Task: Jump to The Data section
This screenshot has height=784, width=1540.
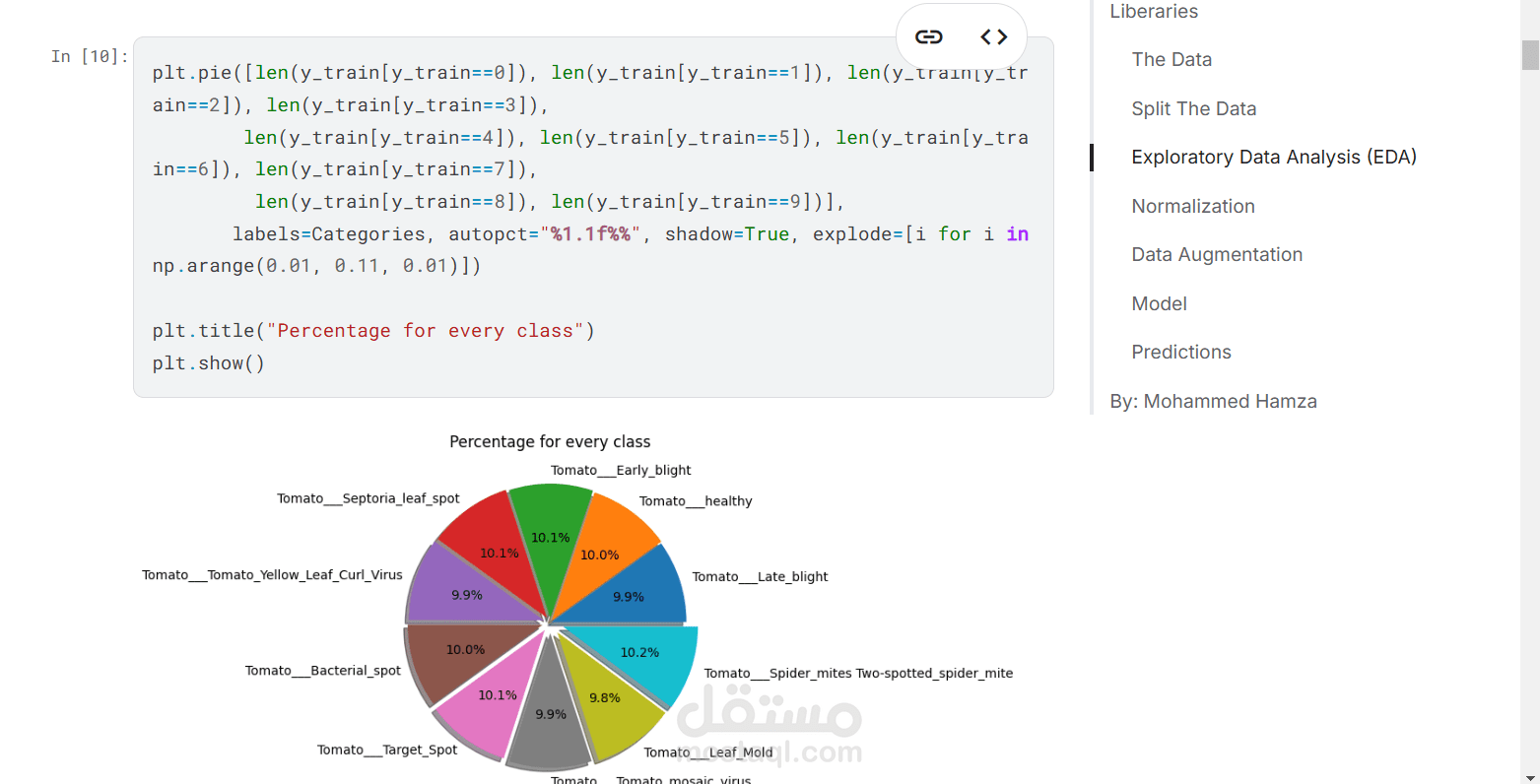Action: pyautogui.click(x=1172, y=60)
